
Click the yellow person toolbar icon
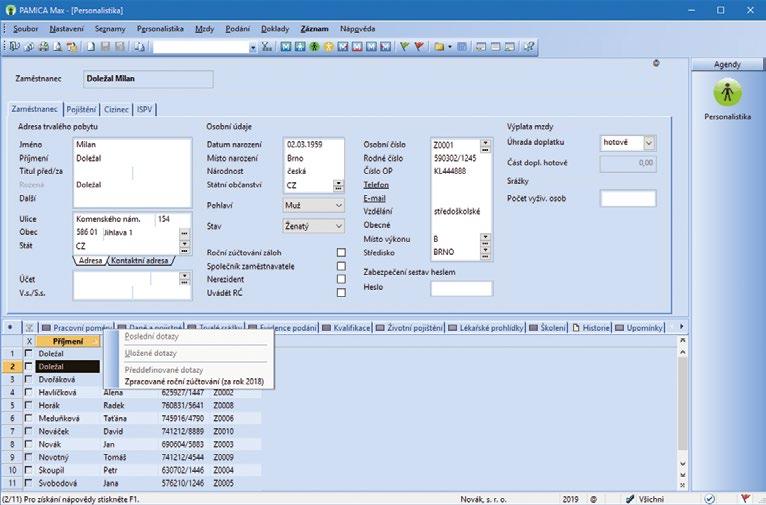pyautogui.click(x=328, y=46)
